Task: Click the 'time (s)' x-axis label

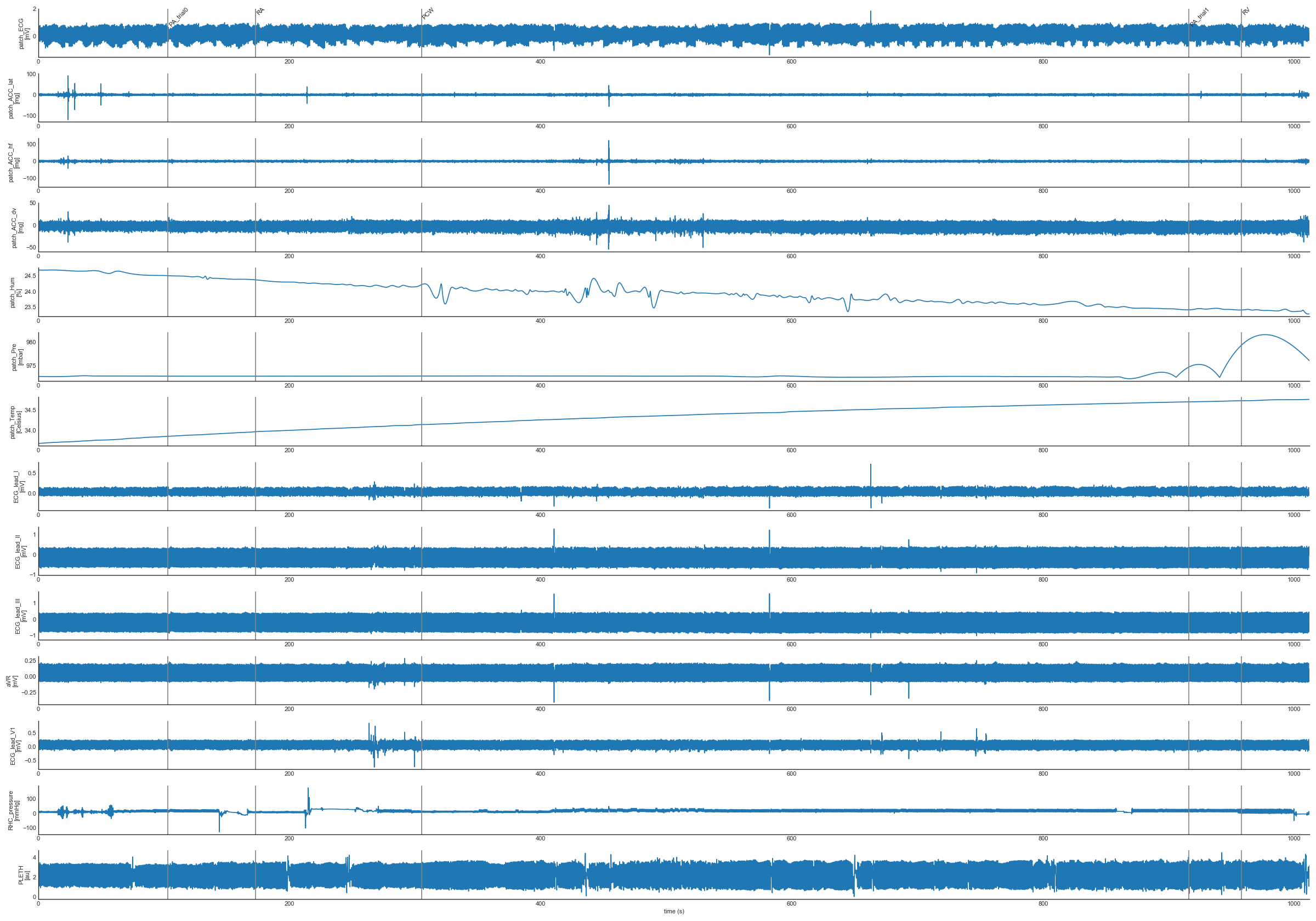Action: click(673, 911)
